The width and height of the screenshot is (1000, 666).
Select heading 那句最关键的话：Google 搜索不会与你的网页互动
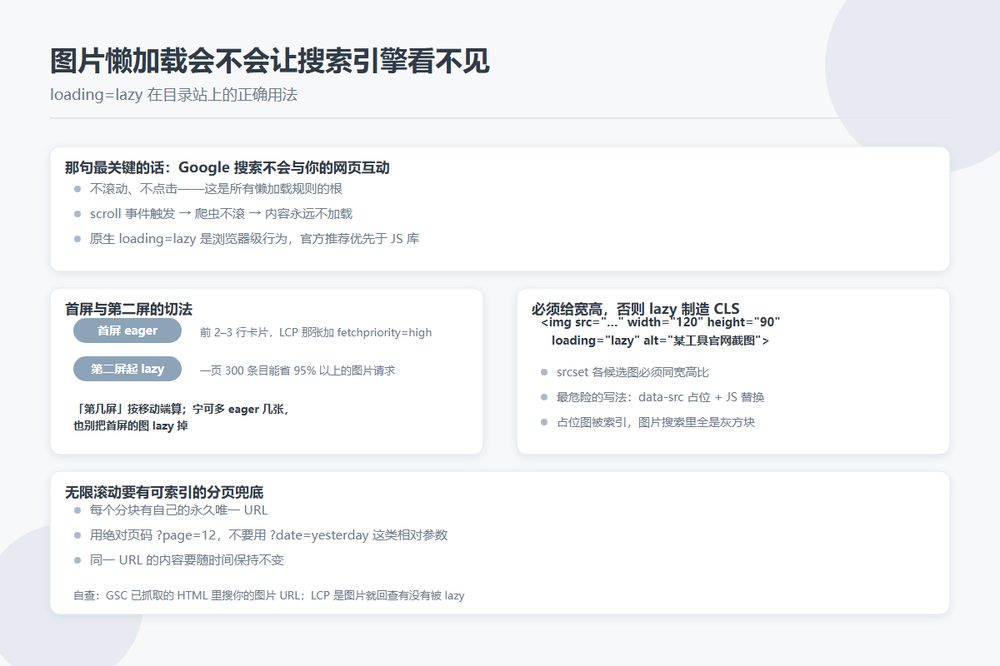[x=227, y=168]
